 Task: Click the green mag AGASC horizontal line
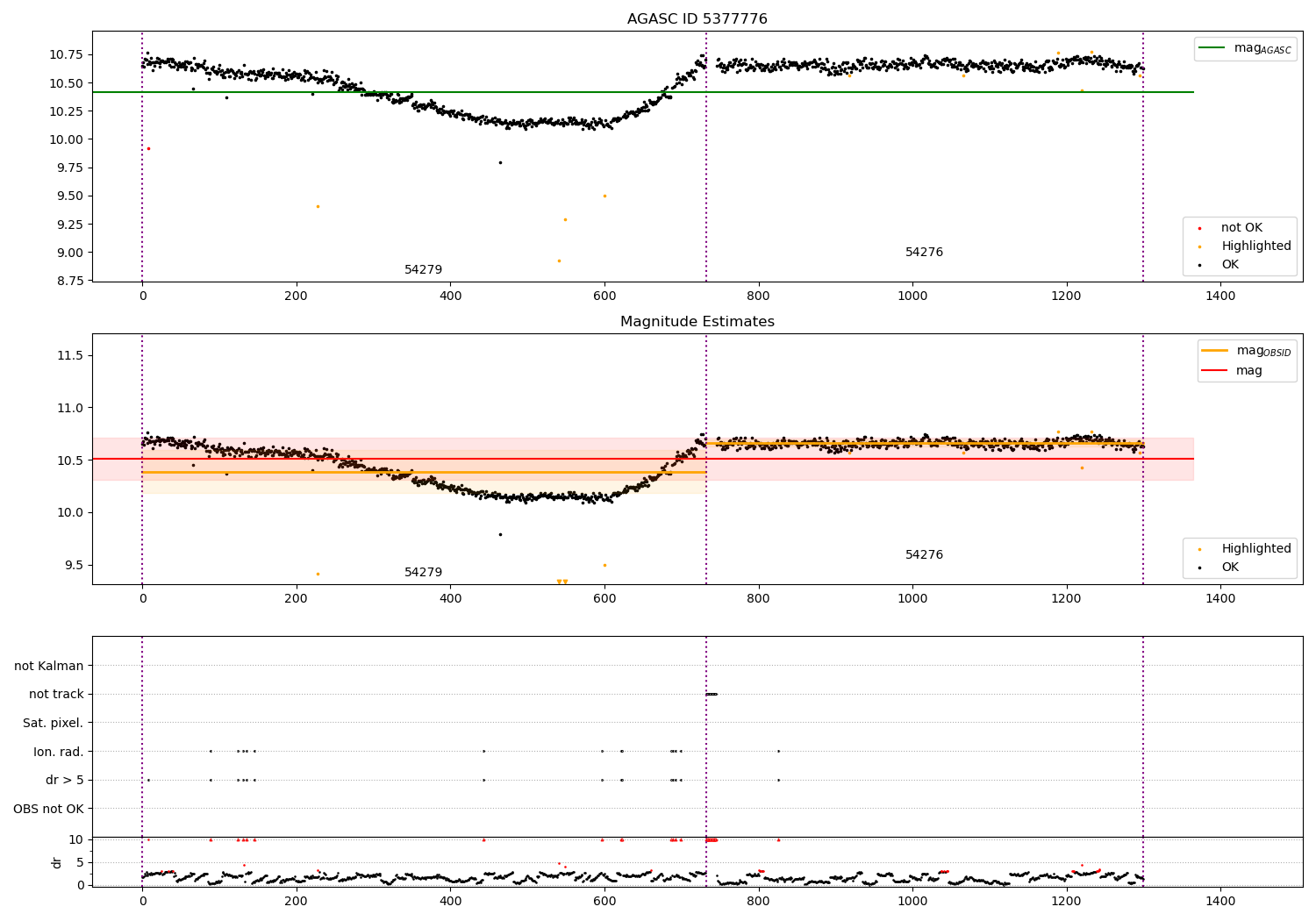pyautogui.click(x=643, y=92)
